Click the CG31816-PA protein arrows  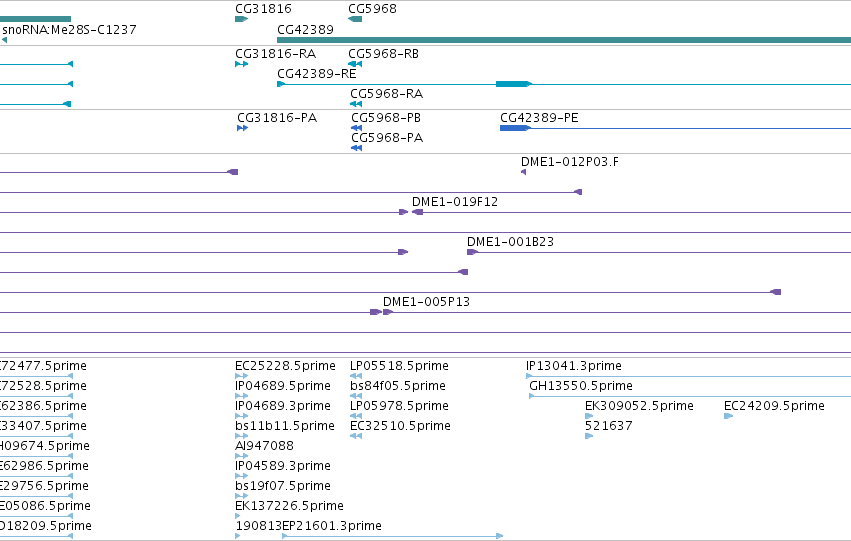click(243, 128)
